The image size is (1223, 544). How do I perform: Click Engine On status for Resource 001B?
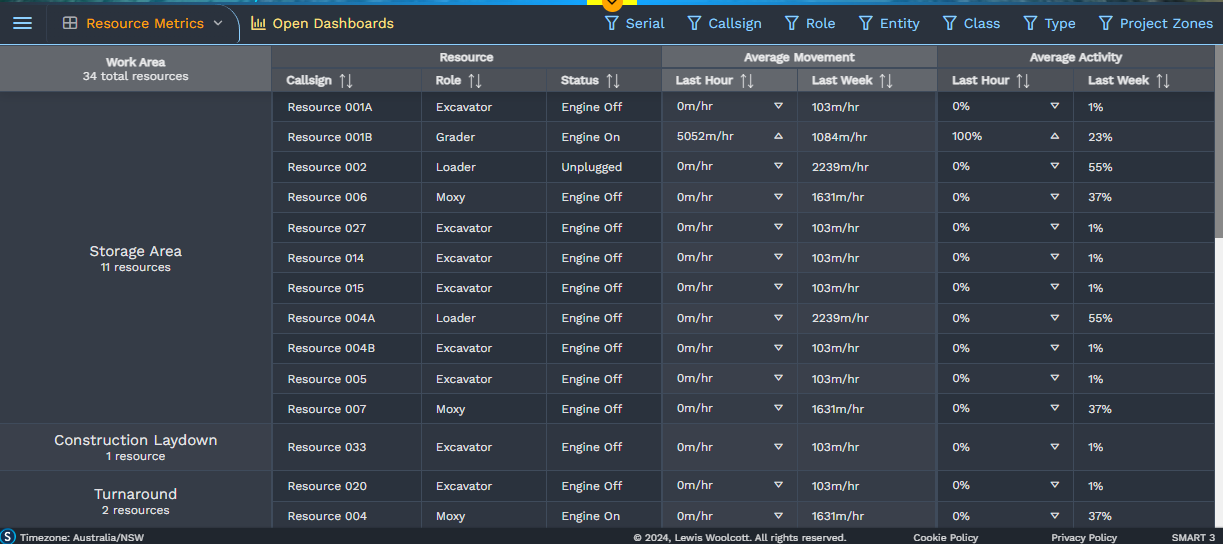click(x=590, y=137)
